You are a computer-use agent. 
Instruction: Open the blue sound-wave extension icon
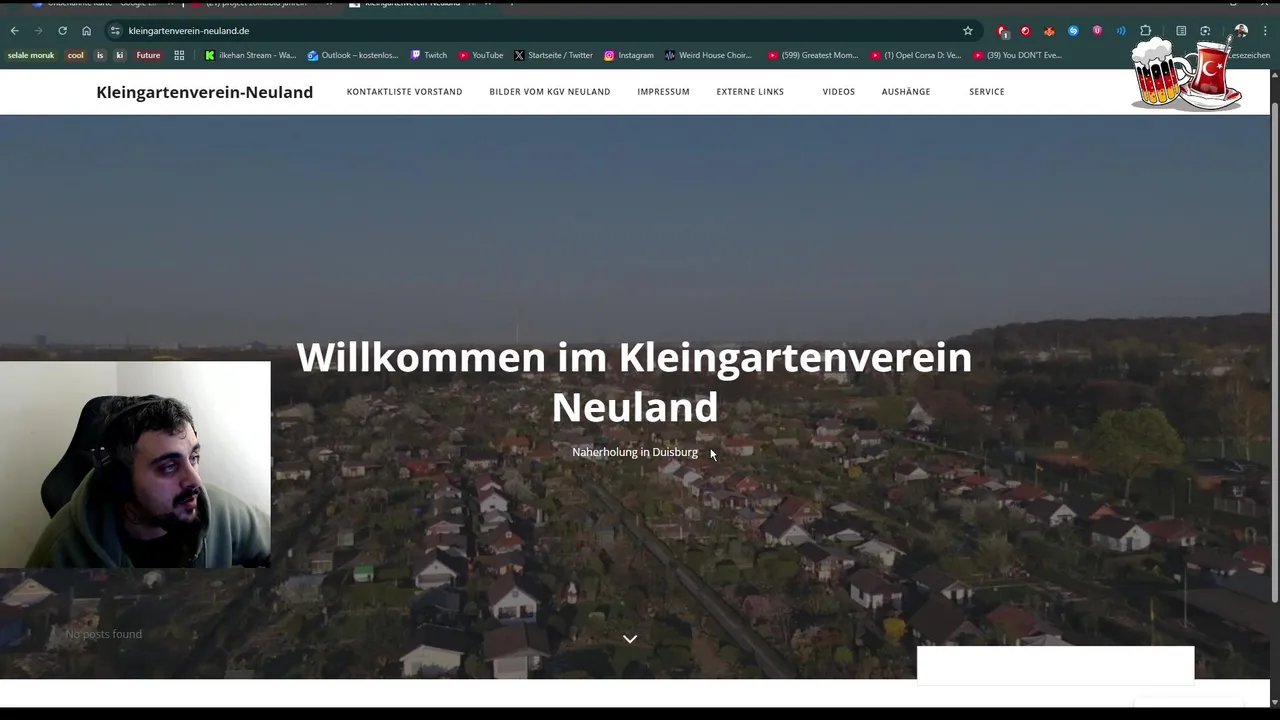[1121, 31]
